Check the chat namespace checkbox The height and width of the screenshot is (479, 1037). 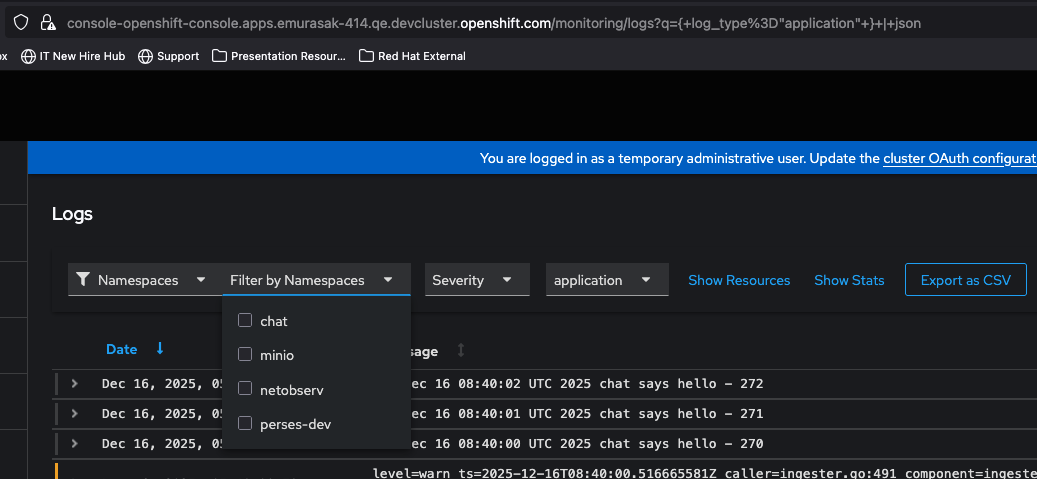click(x=245, y=321)
